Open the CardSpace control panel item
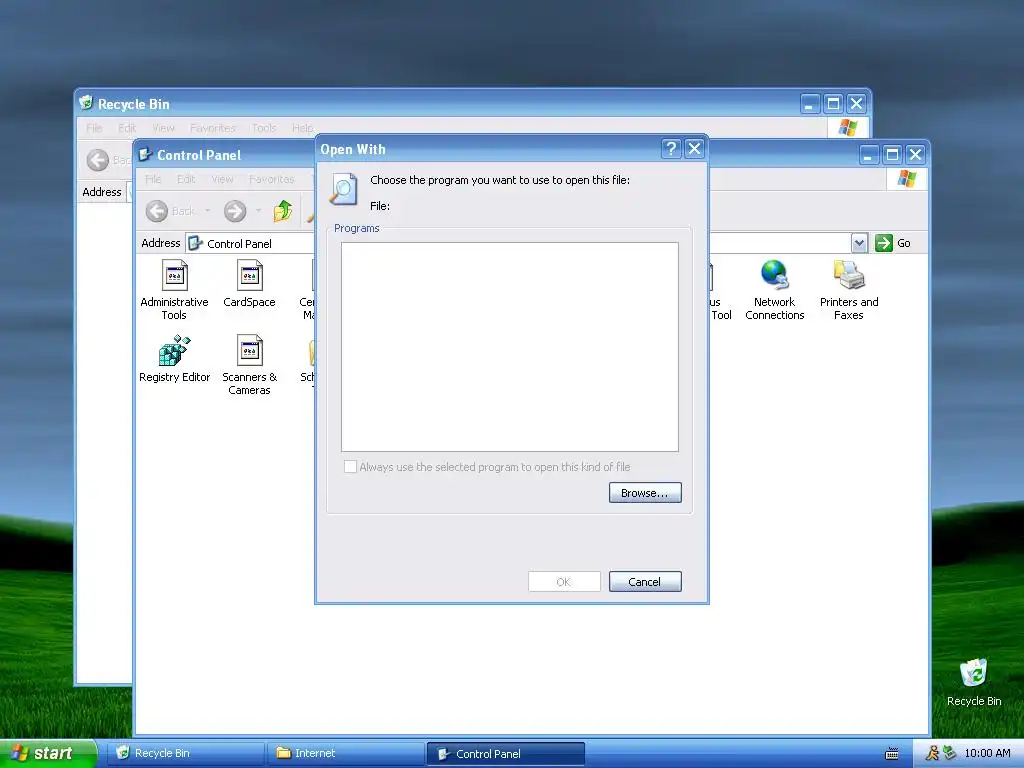The width and height of the screenshot is (1024, 768). click(249, 283)
